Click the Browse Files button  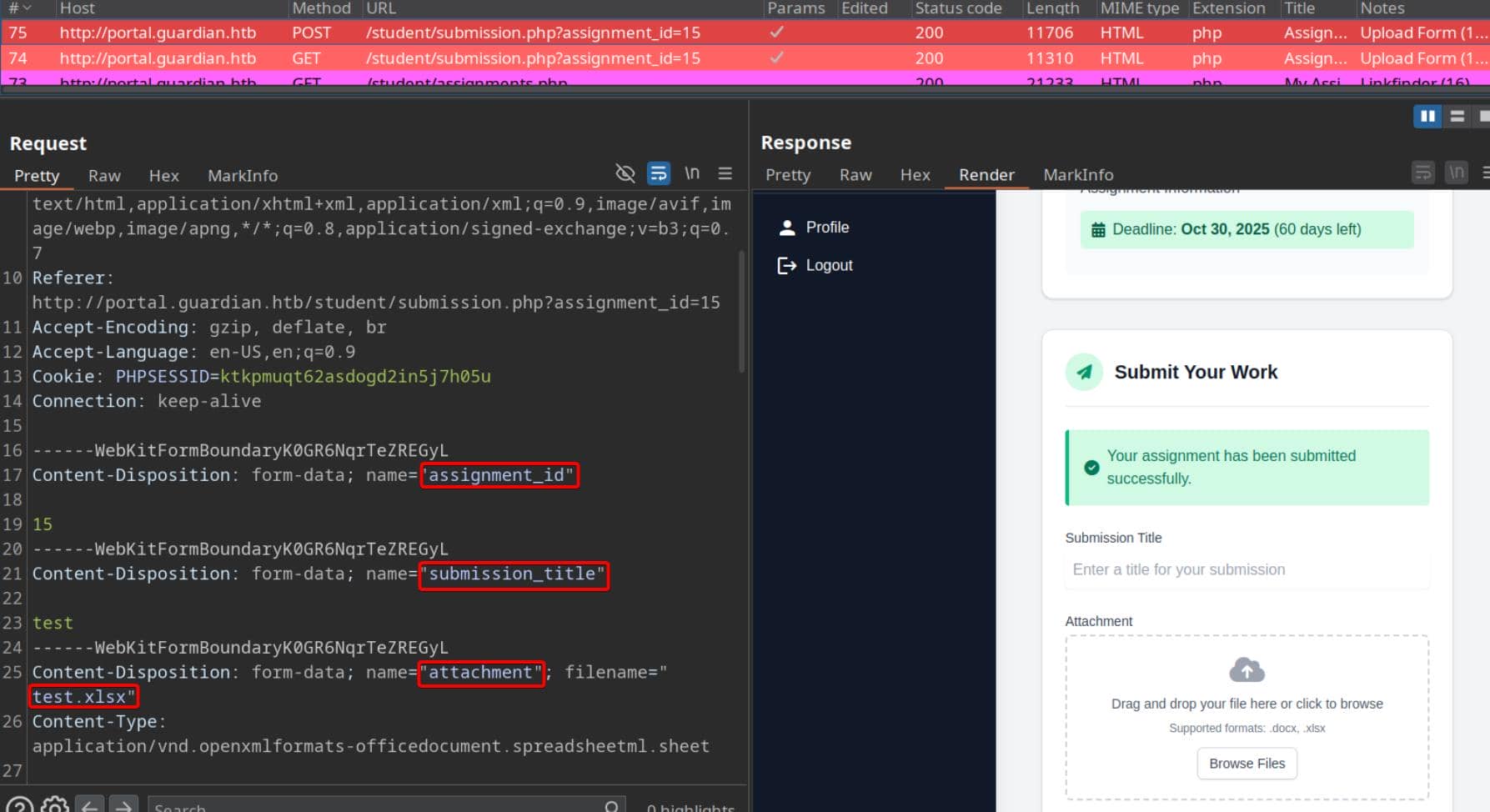coord(1247,764)
